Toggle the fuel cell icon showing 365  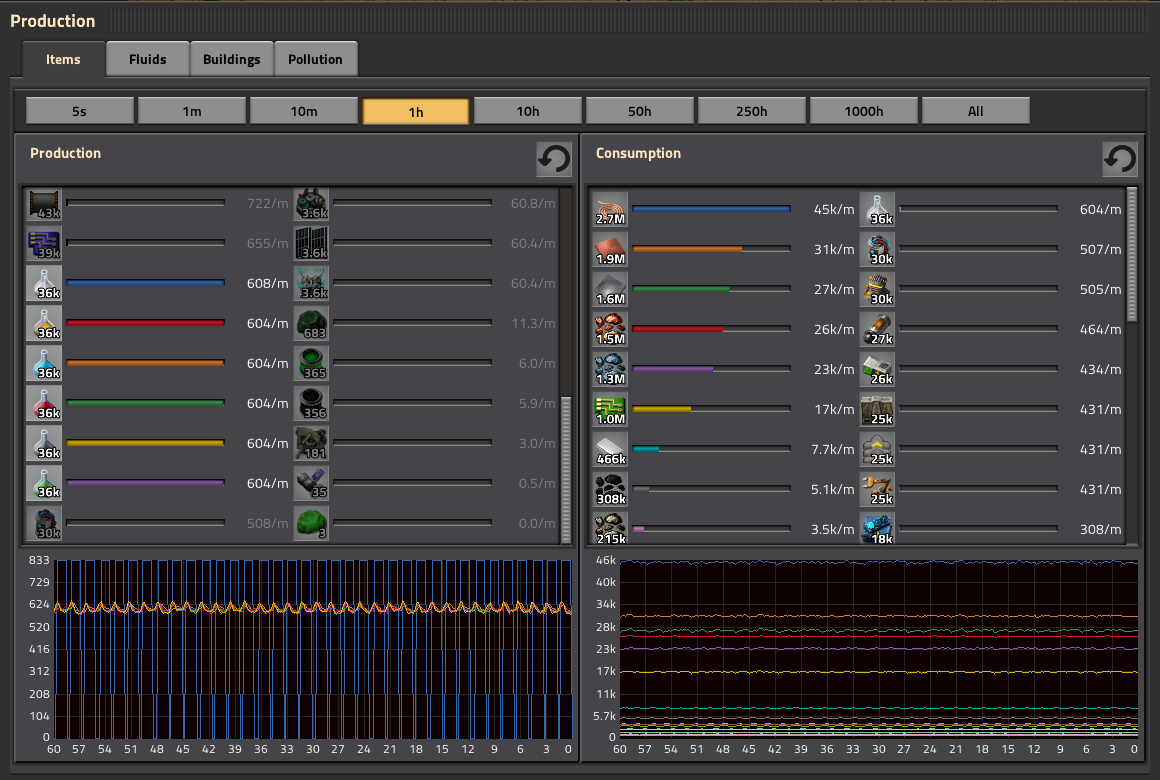[x=311, y=363]
